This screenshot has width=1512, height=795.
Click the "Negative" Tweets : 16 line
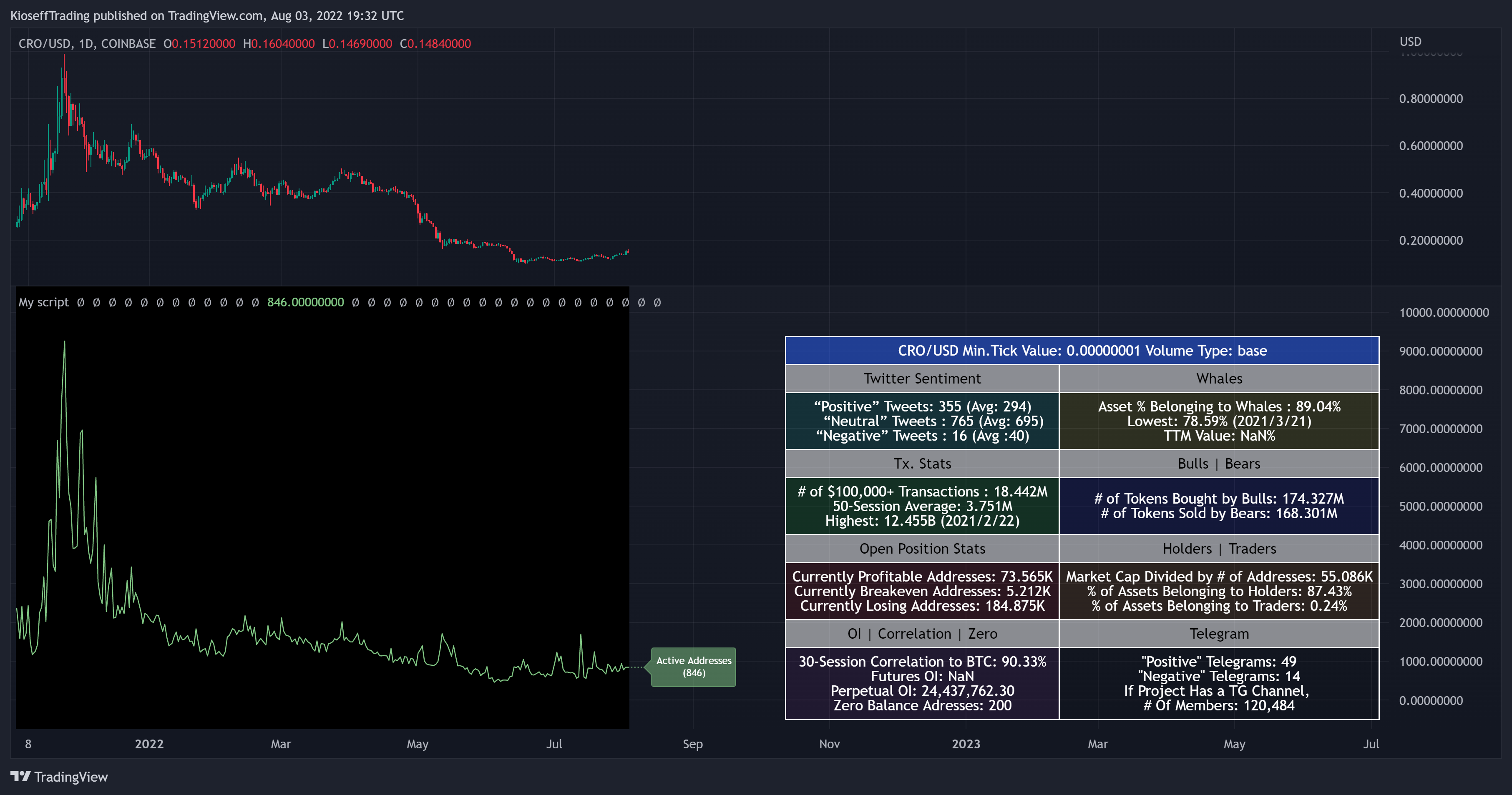click(x=922, y=436)
